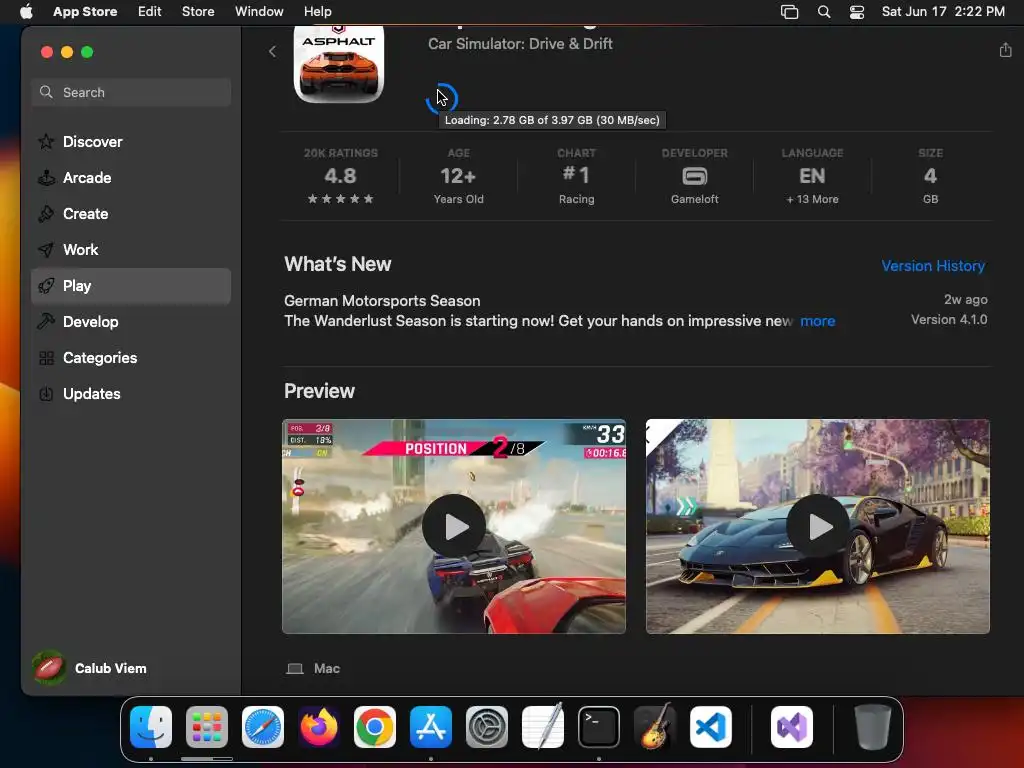
Task: Select Work in the sidebar
Action: pos(131,249)
